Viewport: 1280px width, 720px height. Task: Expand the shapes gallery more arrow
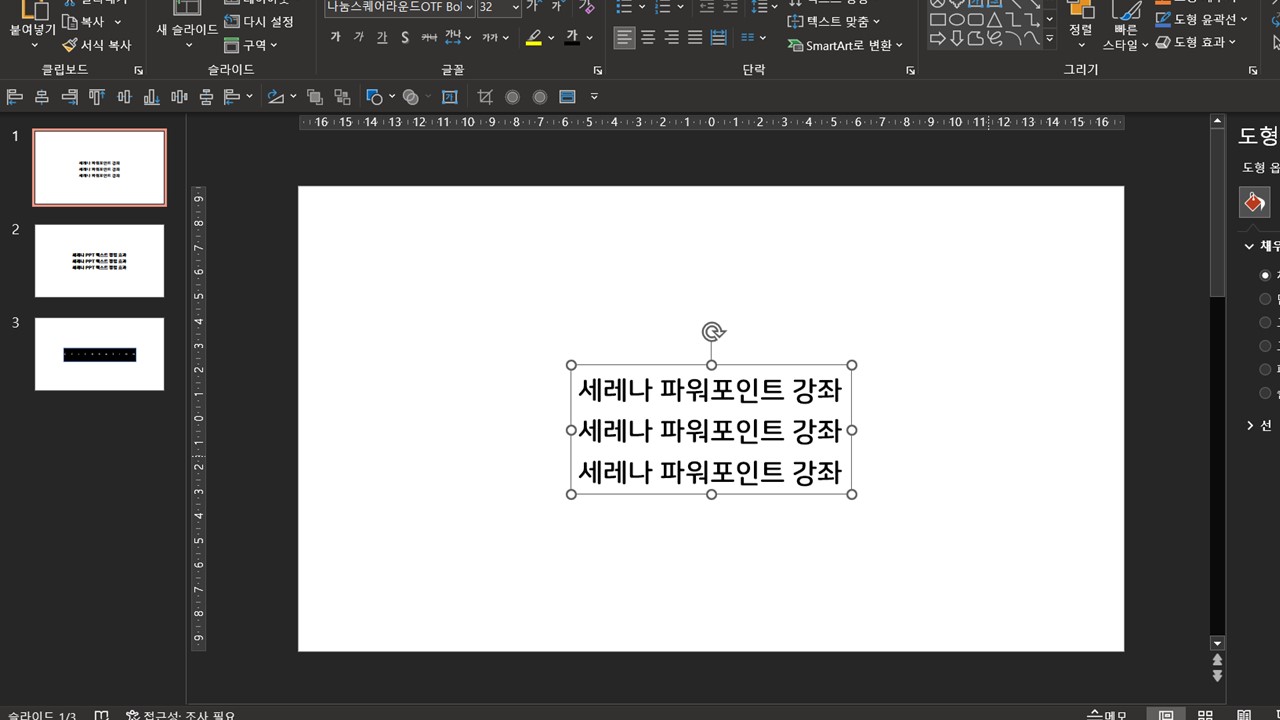[x=1049, y=38]
